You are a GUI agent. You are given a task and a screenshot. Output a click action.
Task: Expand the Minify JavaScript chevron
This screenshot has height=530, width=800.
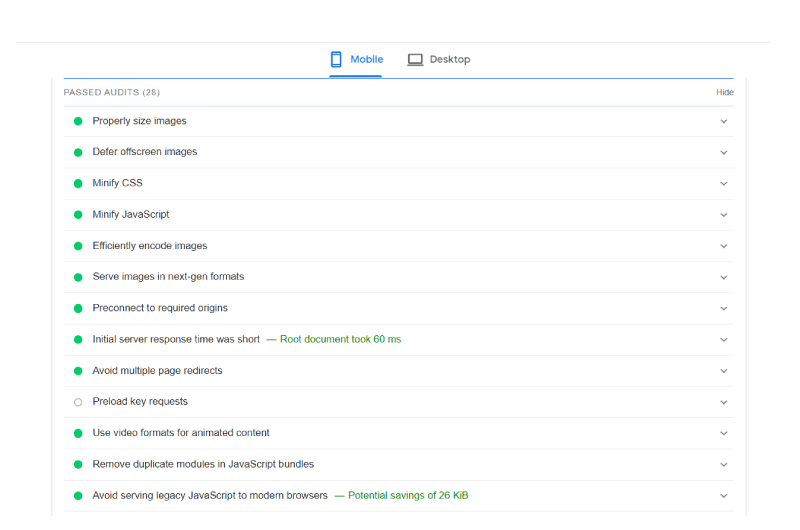(x=723, y=215)
